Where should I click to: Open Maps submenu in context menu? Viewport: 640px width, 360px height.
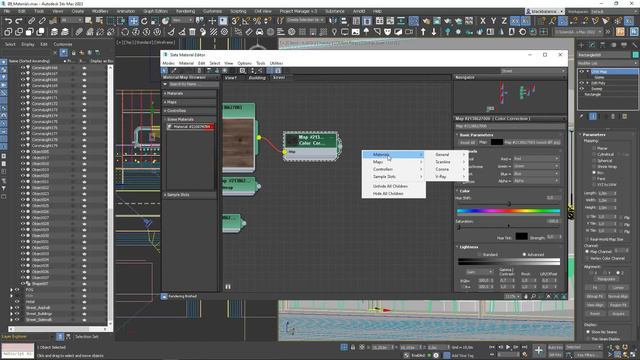[393, 162]
